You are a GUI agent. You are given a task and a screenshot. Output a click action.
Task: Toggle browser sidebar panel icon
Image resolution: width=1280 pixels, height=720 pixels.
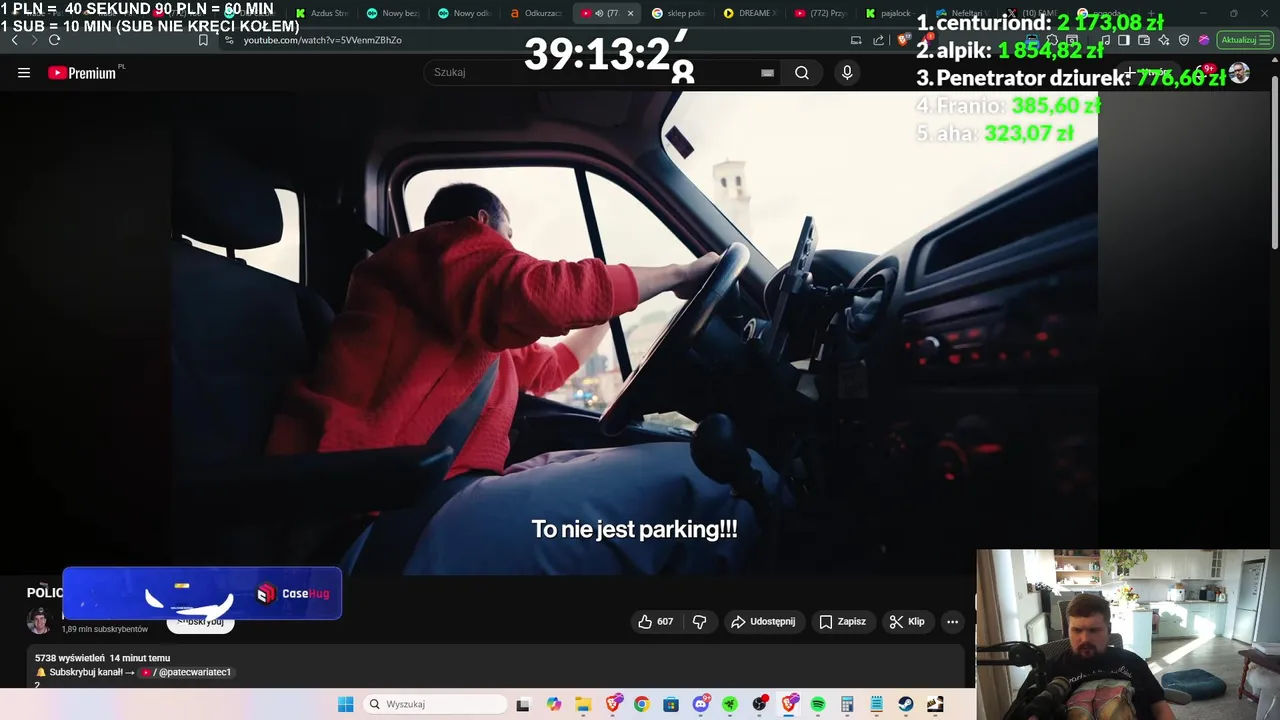(x=1124, y=40)
